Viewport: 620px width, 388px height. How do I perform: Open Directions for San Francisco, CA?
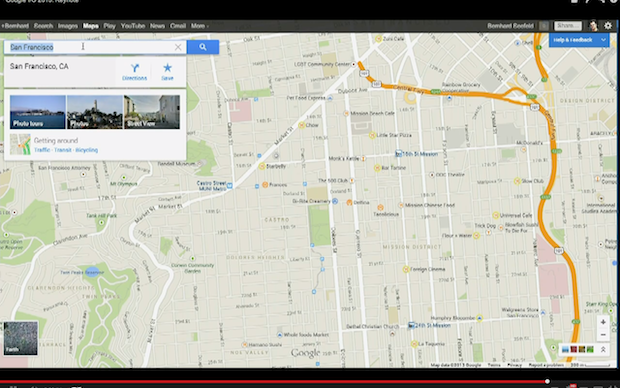coord(134,72)
